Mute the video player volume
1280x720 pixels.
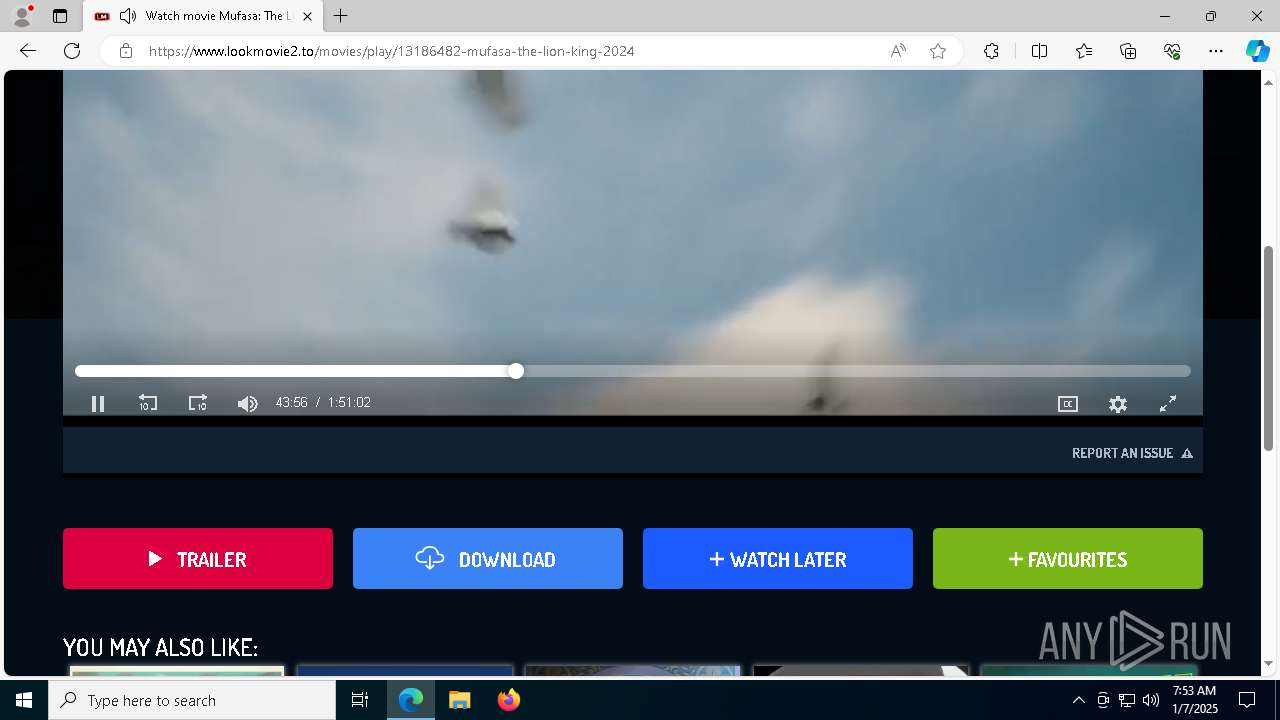coord(248,404)
